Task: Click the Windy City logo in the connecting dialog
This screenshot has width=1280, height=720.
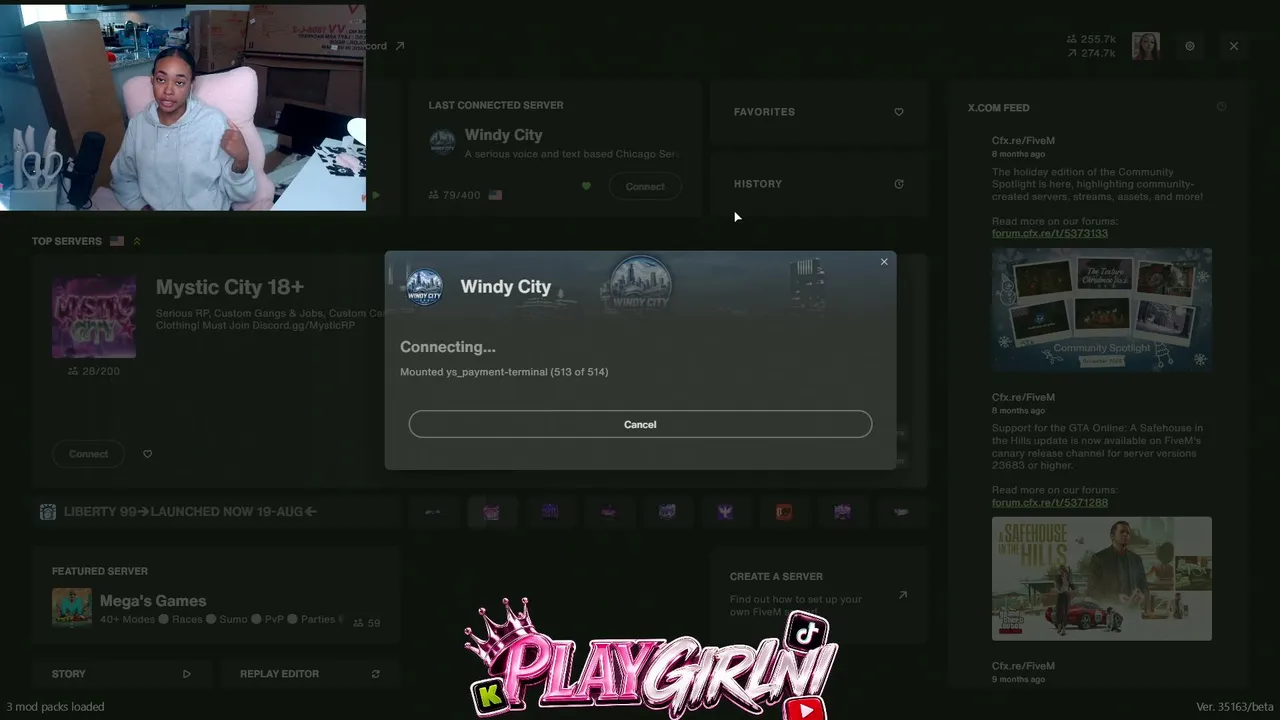Action: point(424,287)
